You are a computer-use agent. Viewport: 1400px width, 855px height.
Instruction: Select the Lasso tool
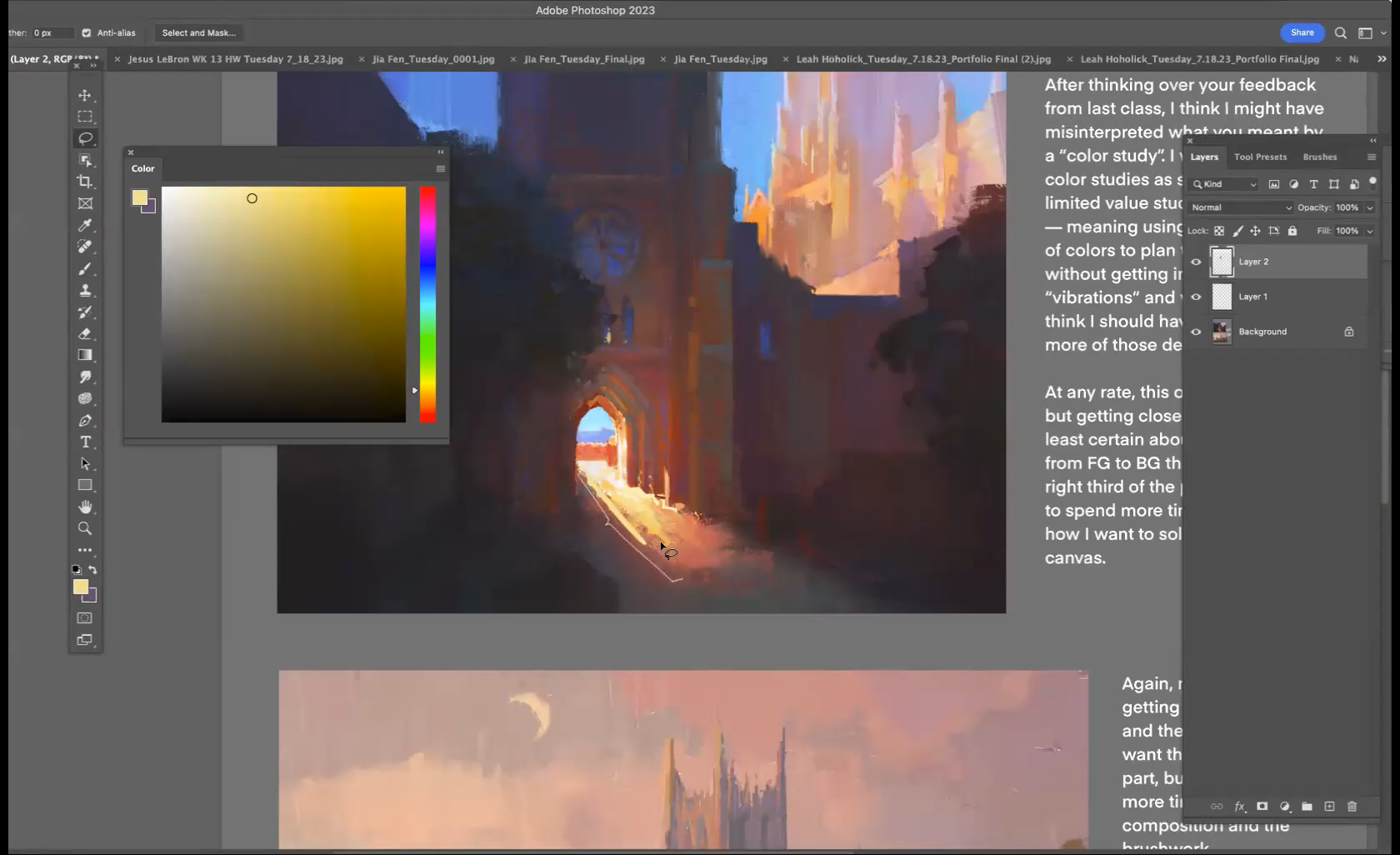click(x=85, y=139)
